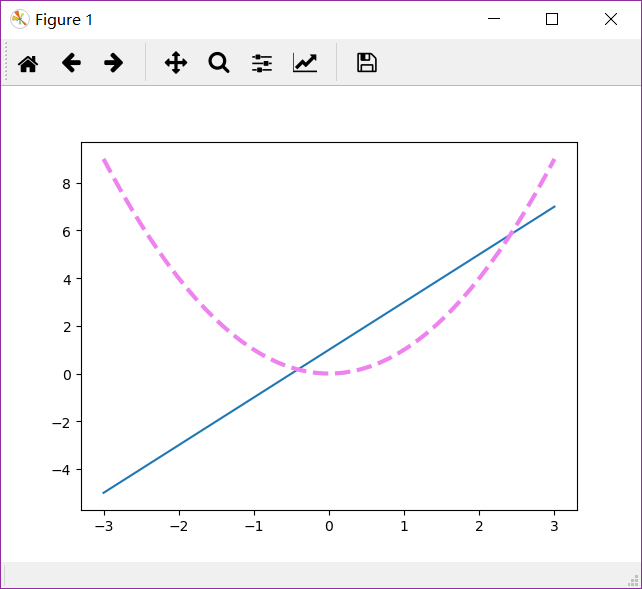
Task: Click the y-axis tick label −4
Action: click(x=61, y=470)
